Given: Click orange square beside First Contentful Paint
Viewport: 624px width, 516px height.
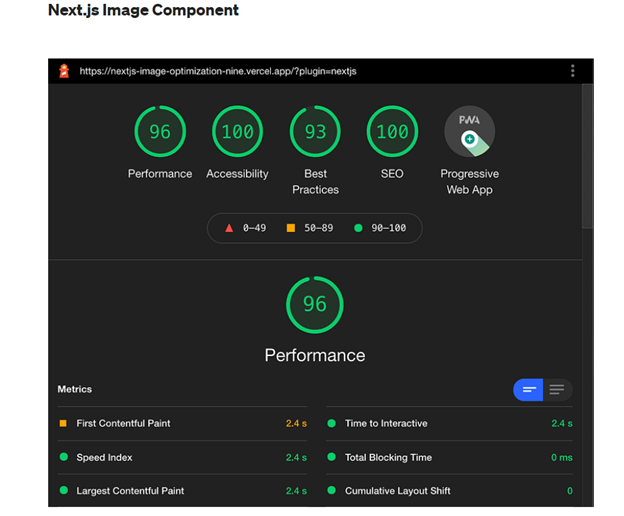Looking at the screenshot, I should 63,423.
